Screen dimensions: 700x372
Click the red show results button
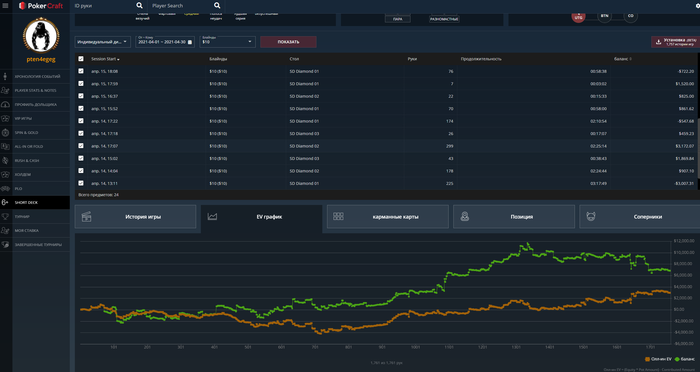pyautogui.click(x=288, y=42)
